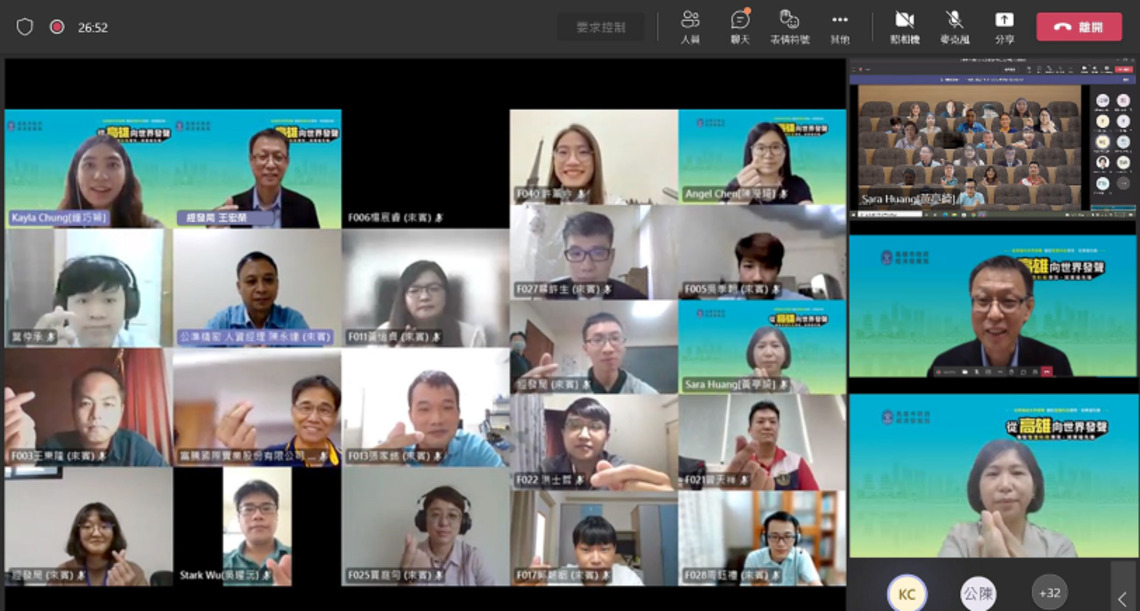1140x611 pixels.
Task: Expand the 其他 more options menu
Action: click(x=840, y=27)
